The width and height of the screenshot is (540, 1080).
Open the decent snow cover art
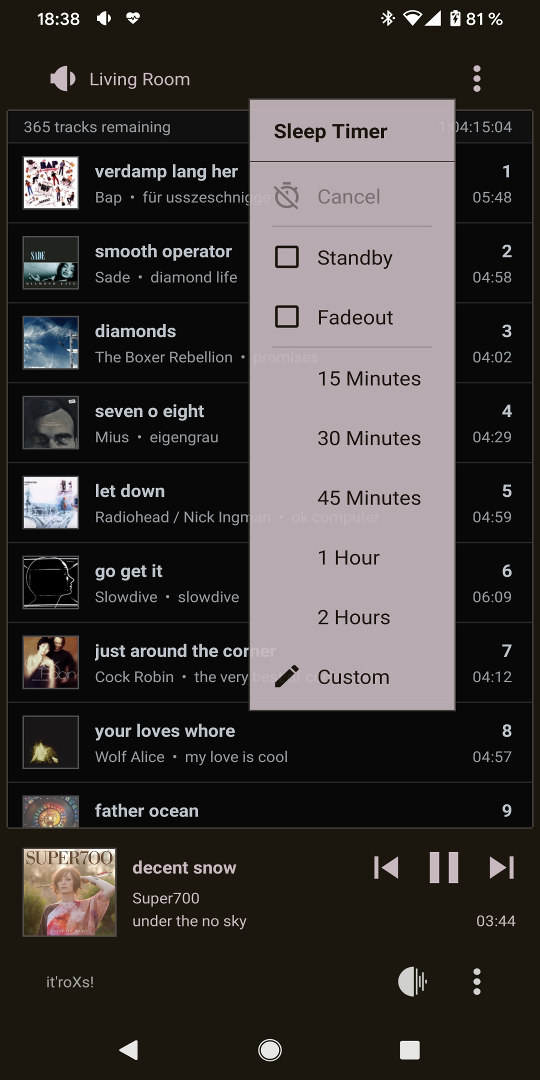click(70, 892)
